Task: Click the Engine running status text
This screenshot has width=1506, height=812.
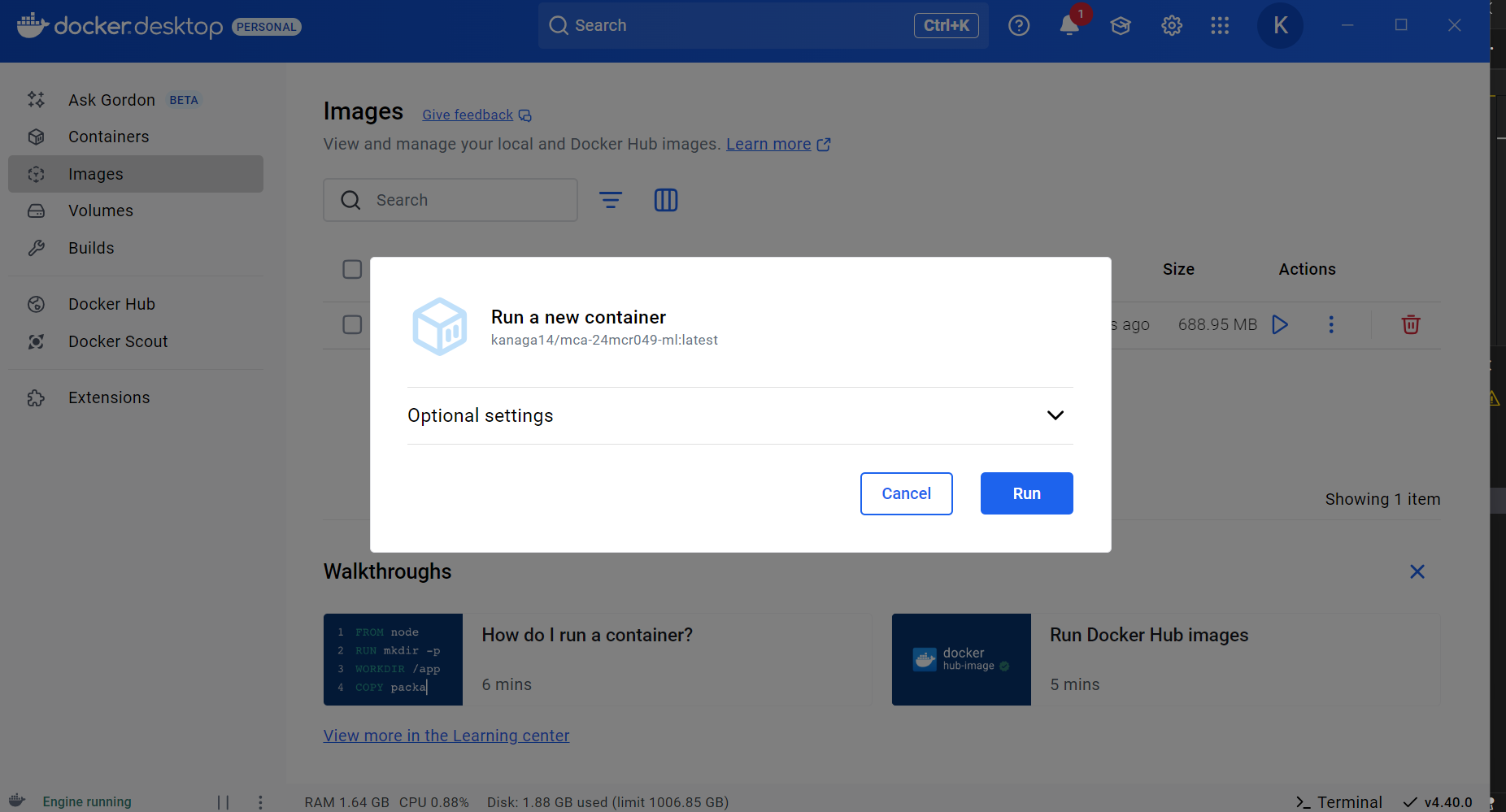Action: (x=87, y=802)
